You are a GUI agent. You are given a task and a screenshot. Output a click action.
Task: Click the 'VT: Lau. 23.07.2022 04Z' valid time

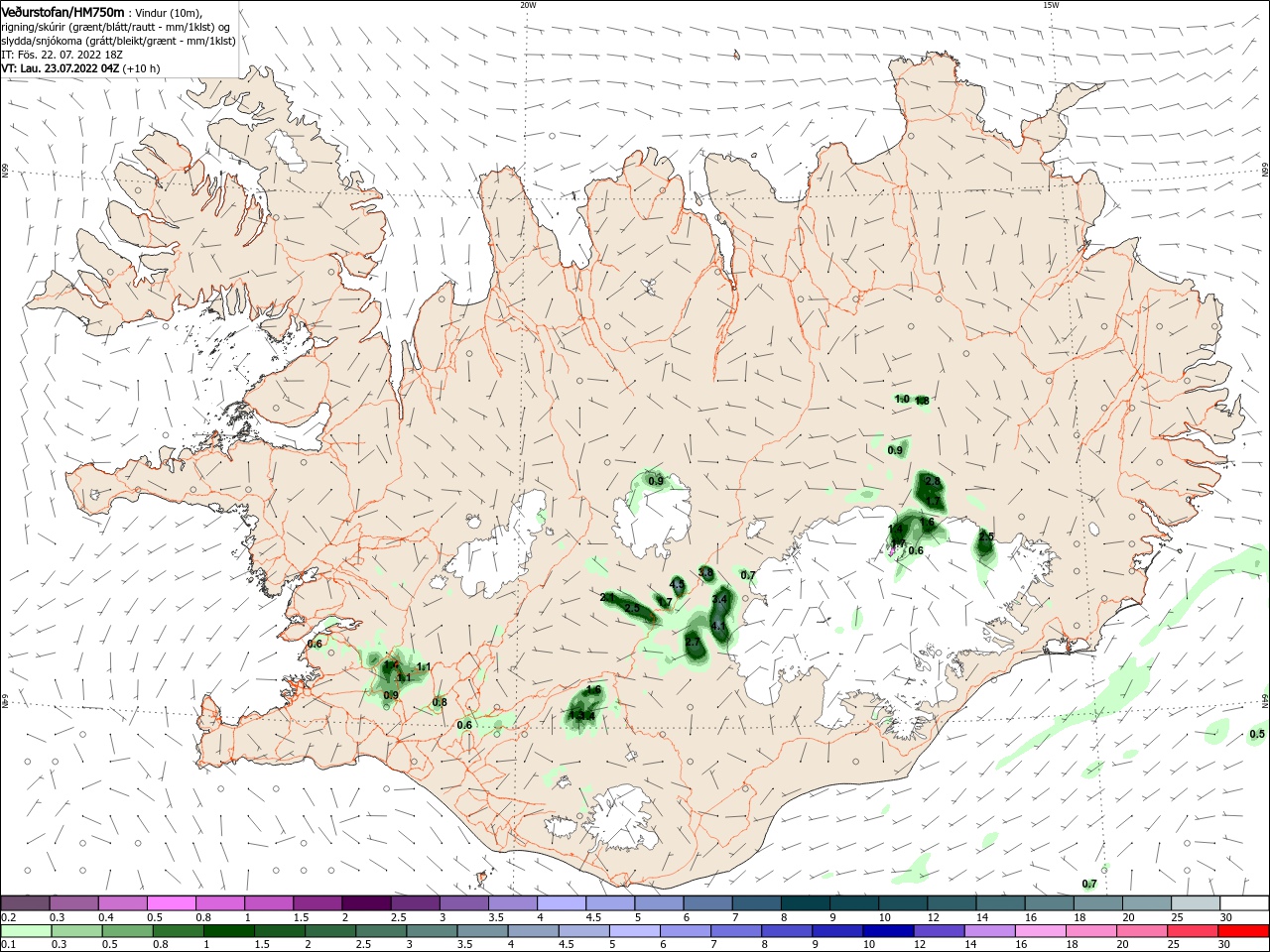(x=61, y=68)
